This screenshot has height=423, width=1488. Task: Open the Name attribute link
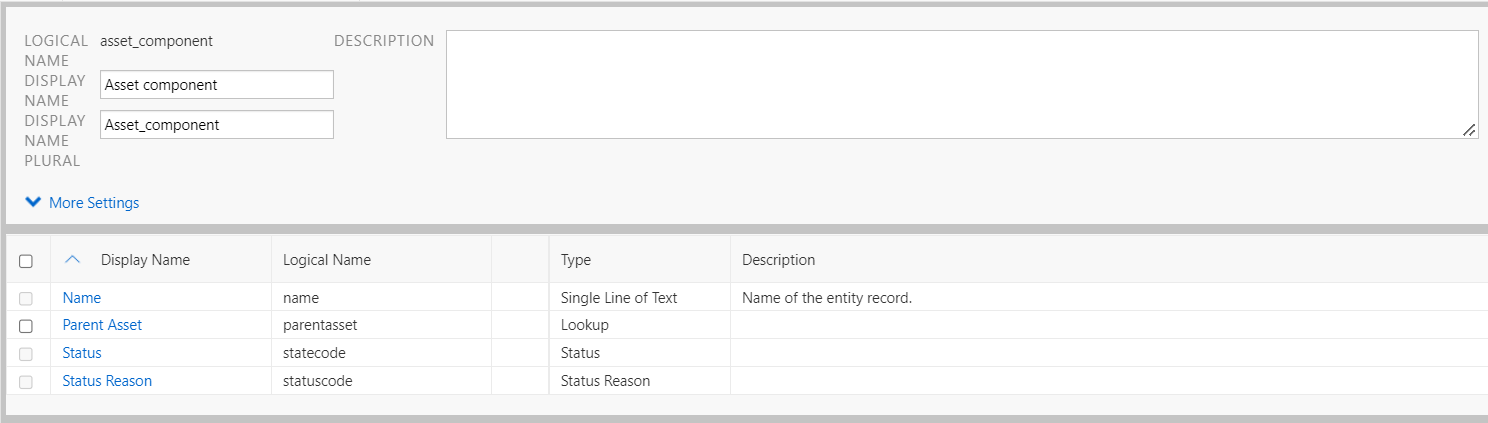pos(82,298)
